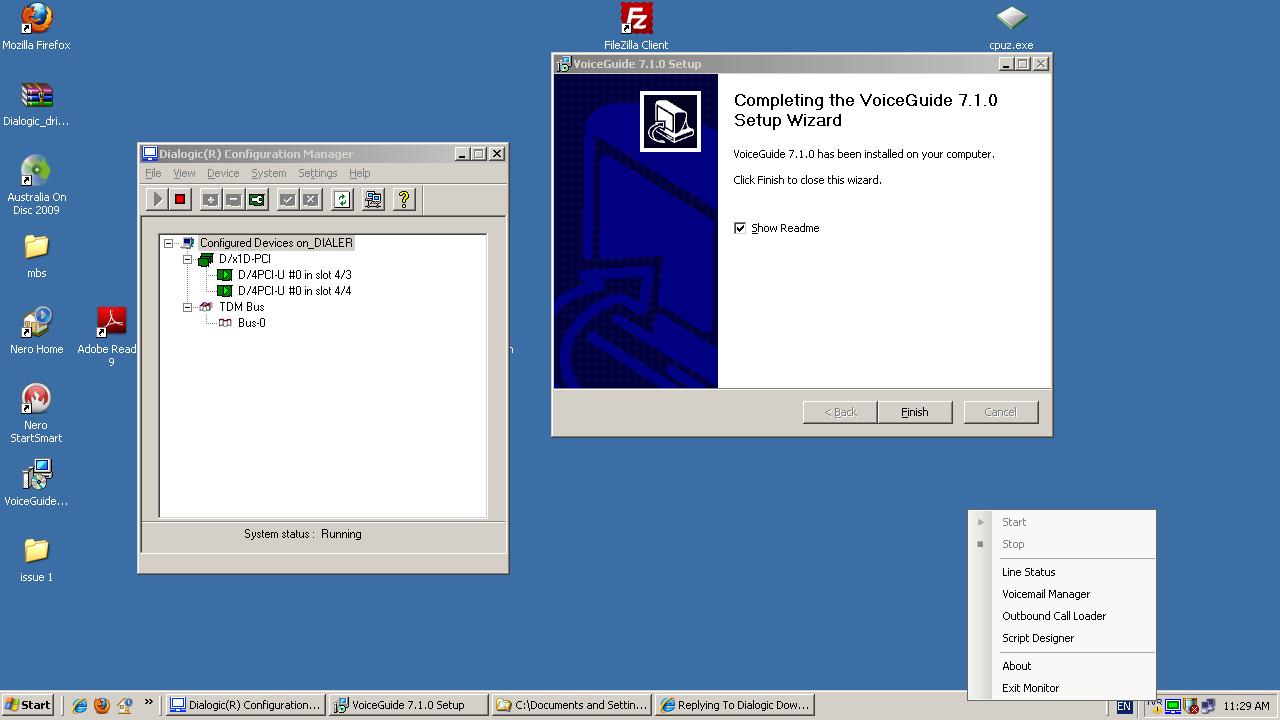
Task: Open the View menu in Configuration Manager
Action: coord(184,173)
